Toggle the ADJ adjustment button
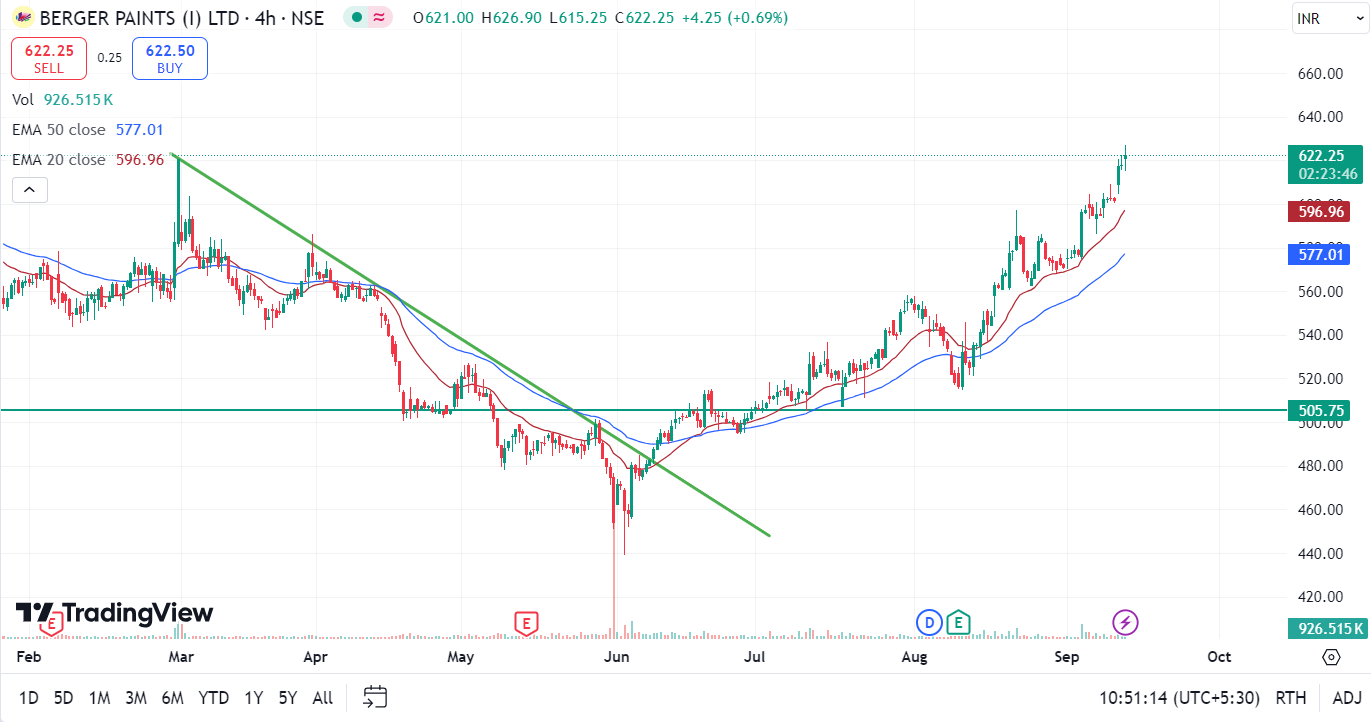 1347,698
